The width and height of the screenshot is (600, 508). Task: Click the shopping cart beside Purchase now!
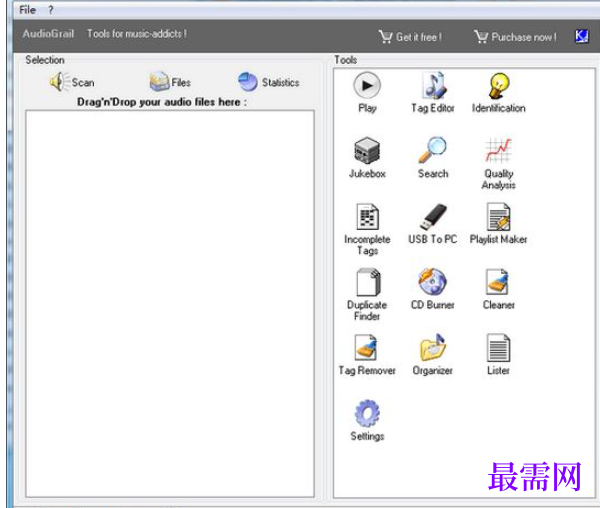481,37
